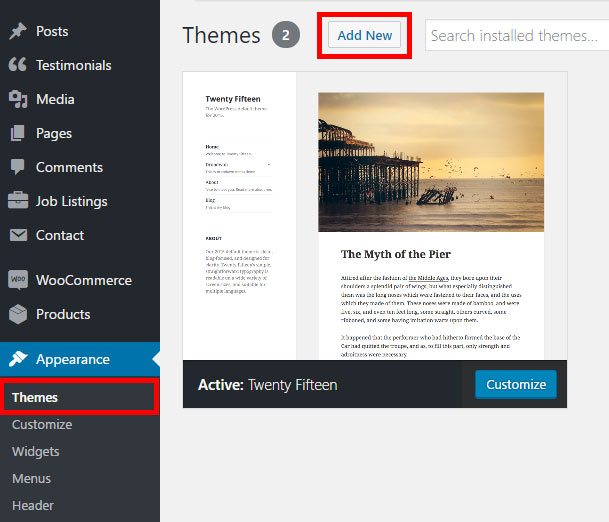This screenshot has width=609, height=522.
Task: Click the Pages icon in sidebar
Action: (x=18, y=133)
